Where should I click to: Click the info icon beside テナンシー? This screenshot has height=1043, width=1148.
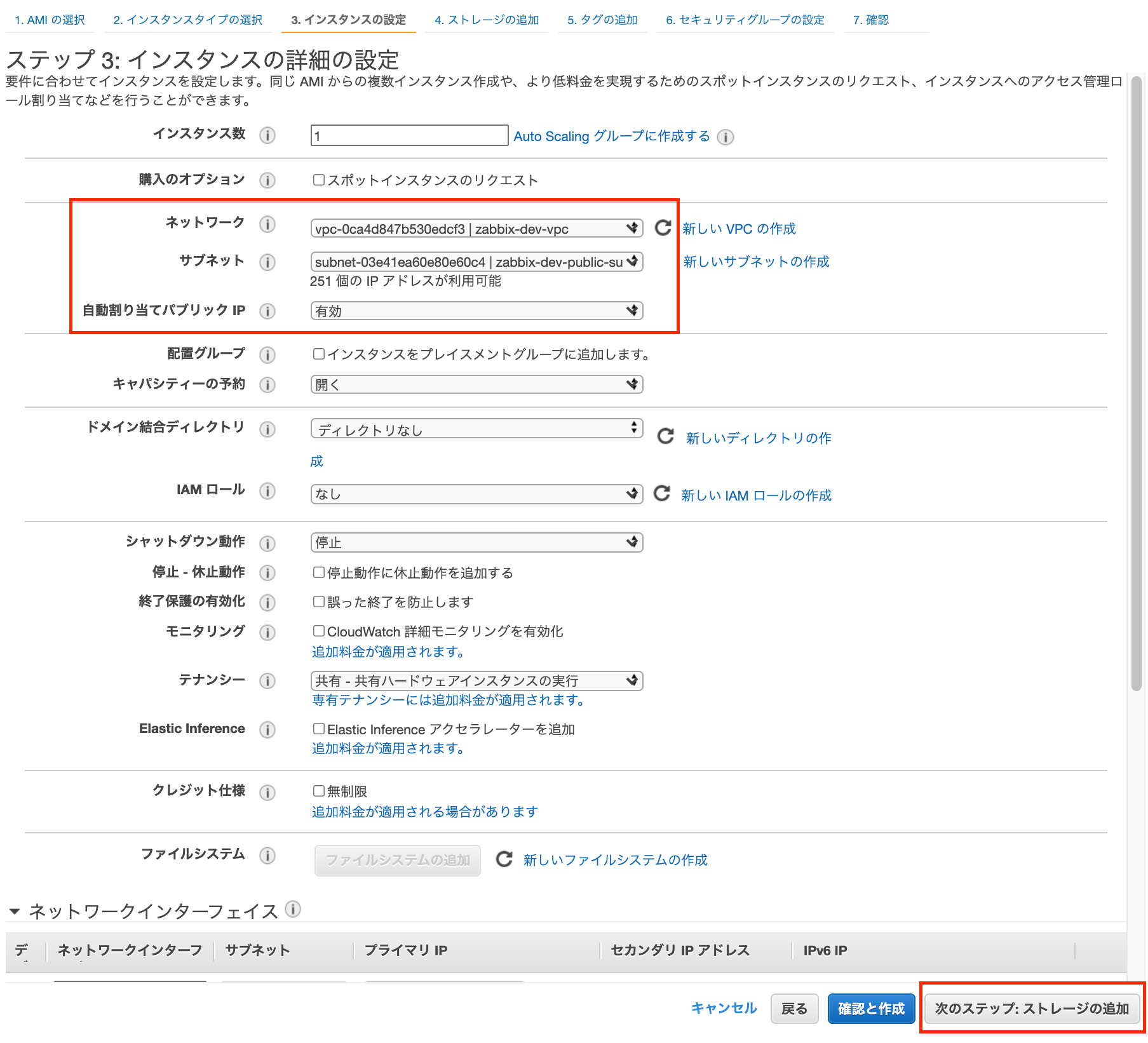[x=267, y=681]
